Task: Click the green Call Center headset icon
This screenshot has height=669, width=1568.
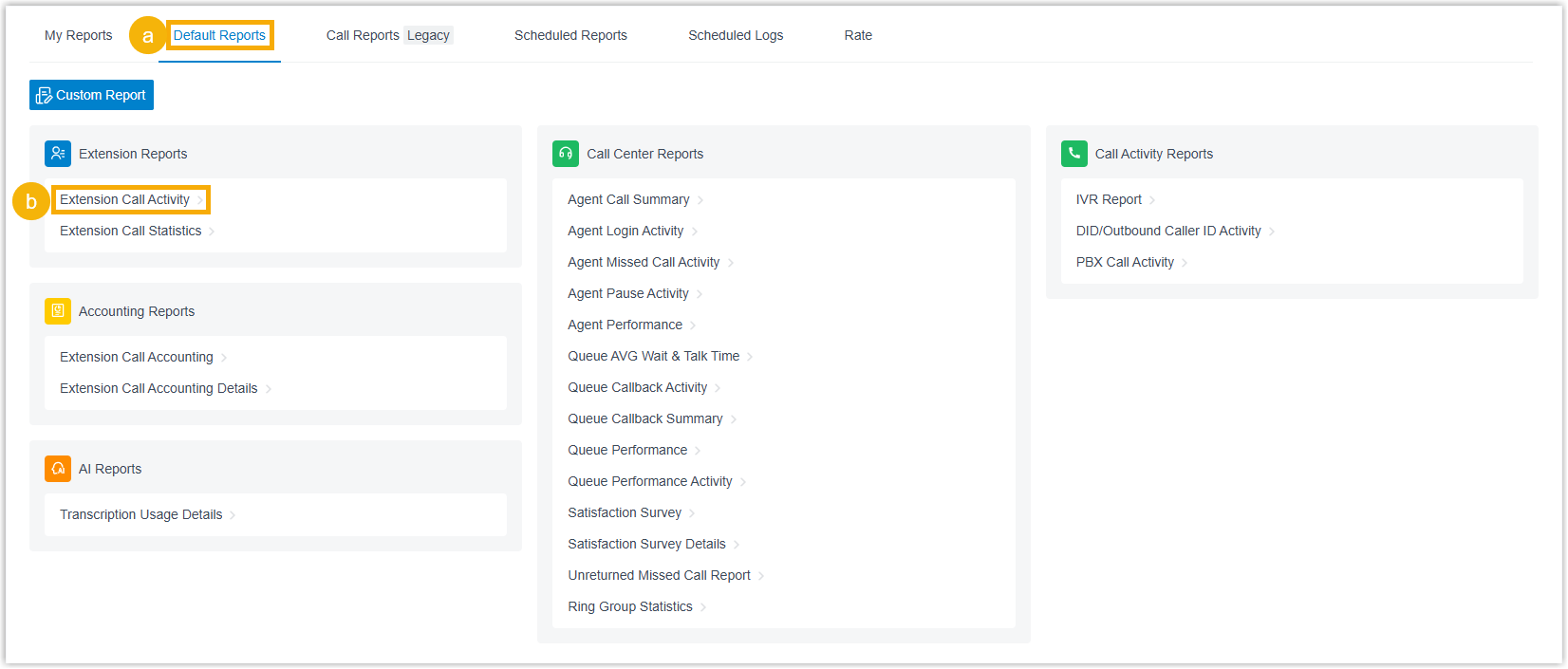Action: click(x=566, y=154)
